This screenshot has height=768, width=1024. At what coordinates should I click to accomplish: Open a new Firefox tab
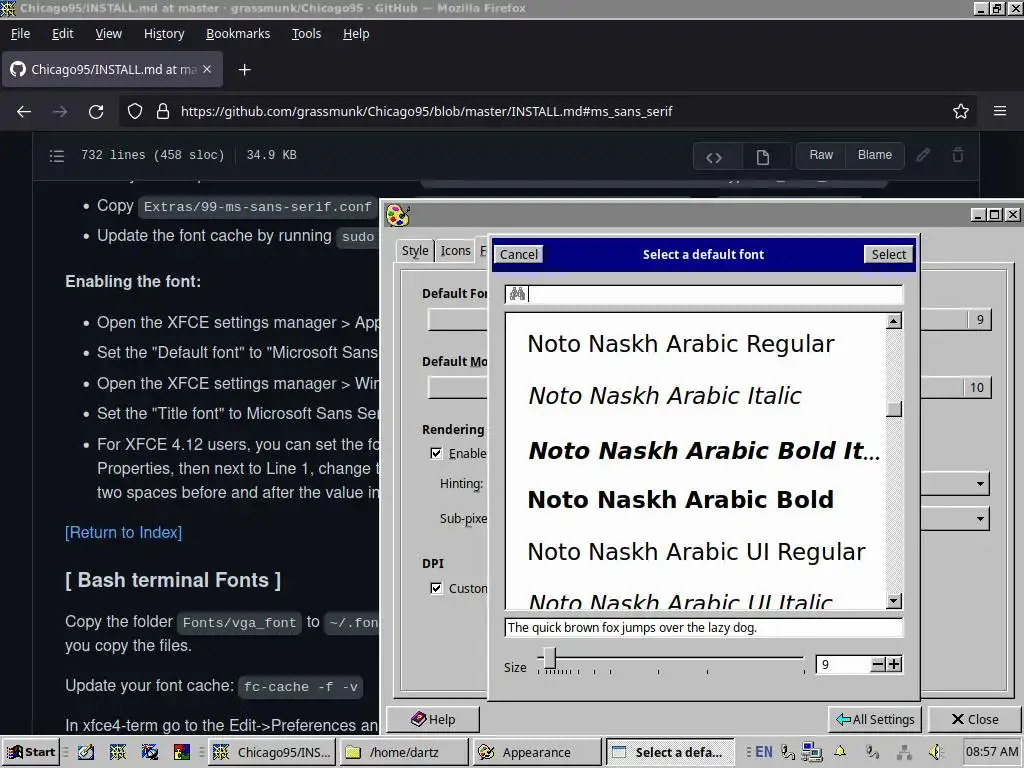pyautogui.click(x=244, y=69)
